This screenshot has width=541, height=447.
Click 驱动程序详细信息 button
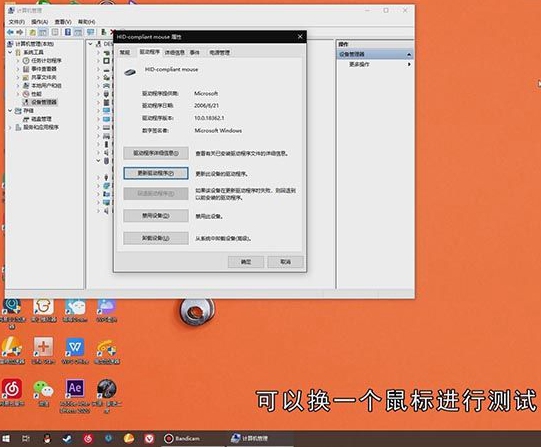(156, 153)
